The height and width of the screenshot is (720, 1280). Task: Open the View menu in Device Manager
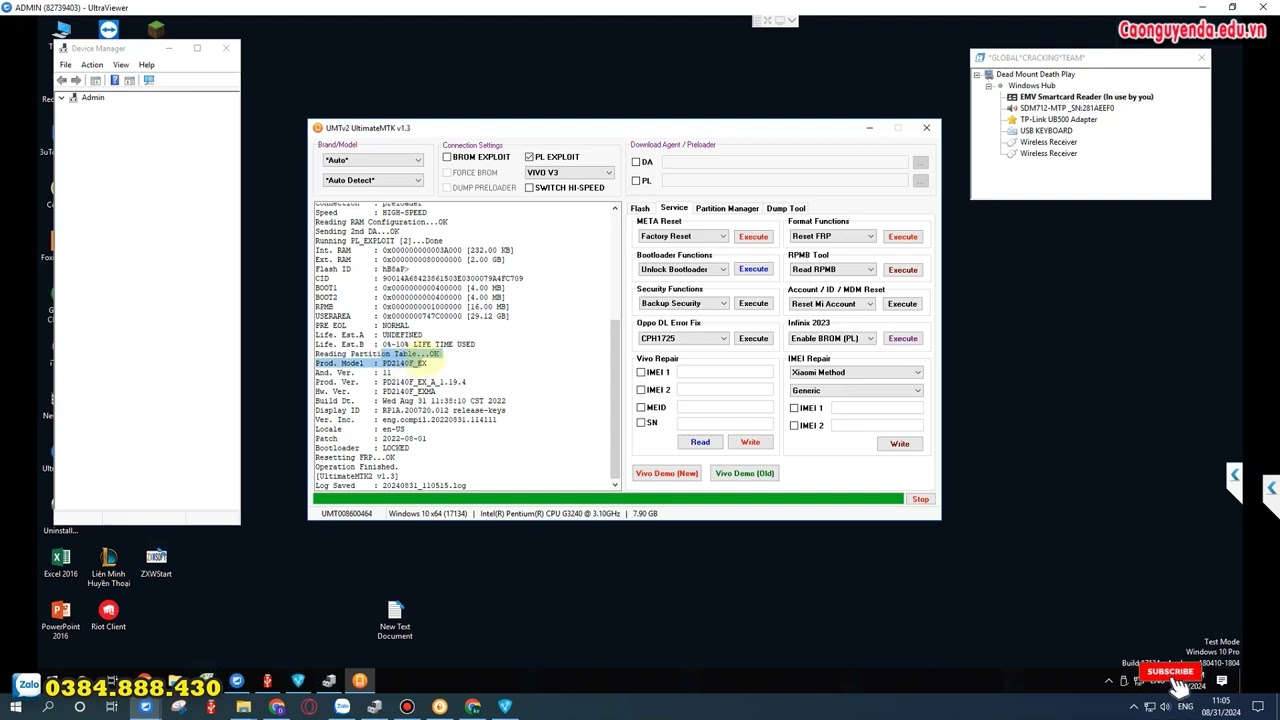pyautogui.click(x=120, y=65)
